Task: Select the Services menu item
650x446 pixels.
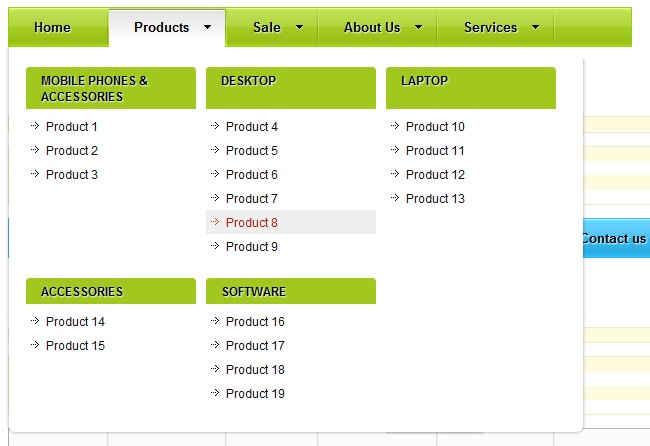Action: click(x=490, y=28)
